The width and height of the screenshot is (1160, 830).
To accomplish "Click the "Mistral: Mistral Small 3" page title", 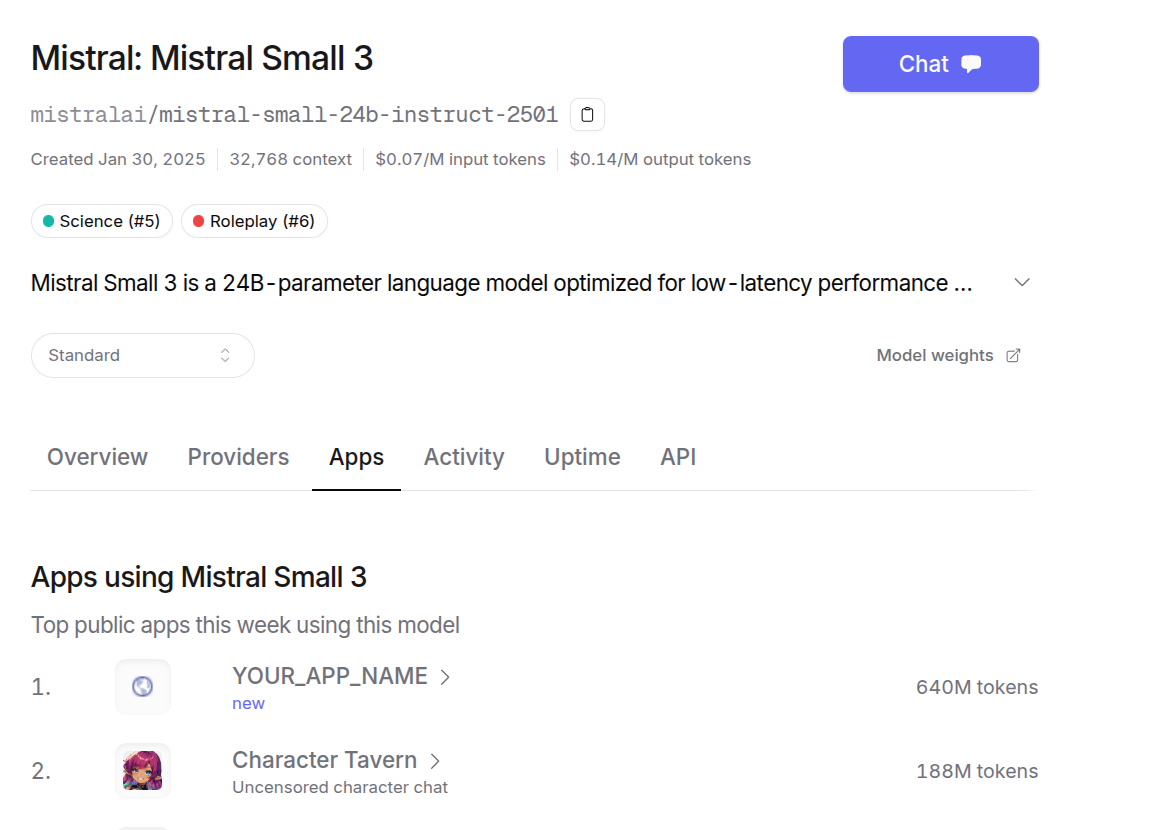I will 202,58.
